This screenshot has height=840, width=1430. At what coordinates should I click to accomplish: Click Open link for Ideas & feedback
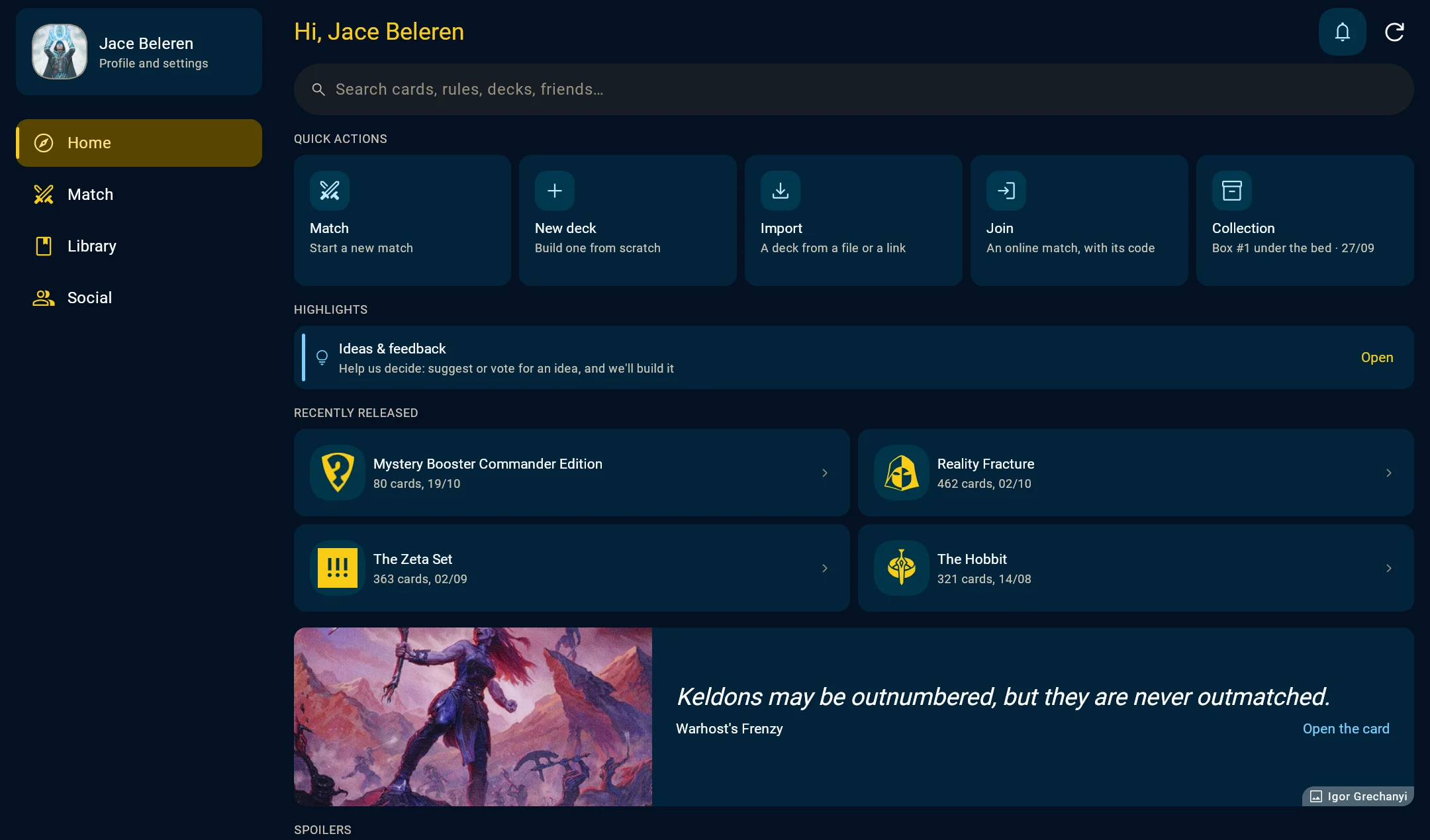[x=1377, y=357]
